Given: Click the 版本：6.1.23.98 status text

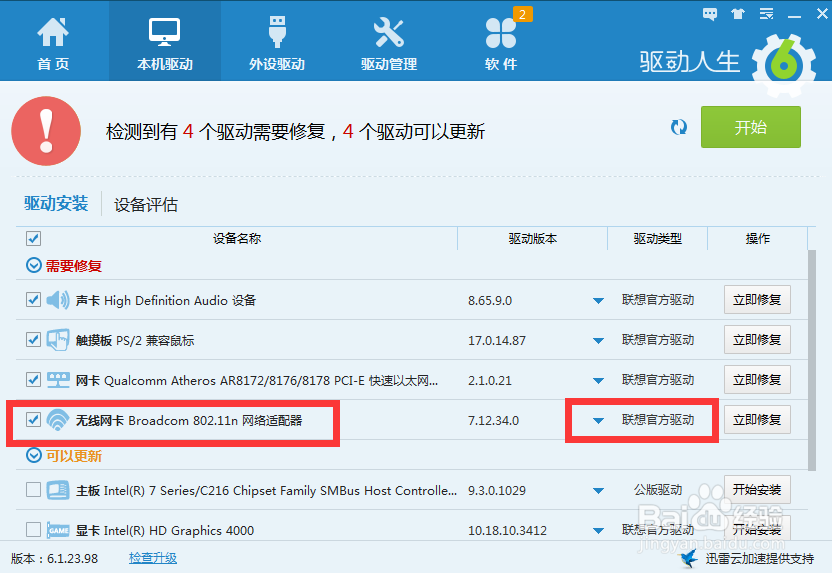Looking at the screenshot, I should [54, 559].
